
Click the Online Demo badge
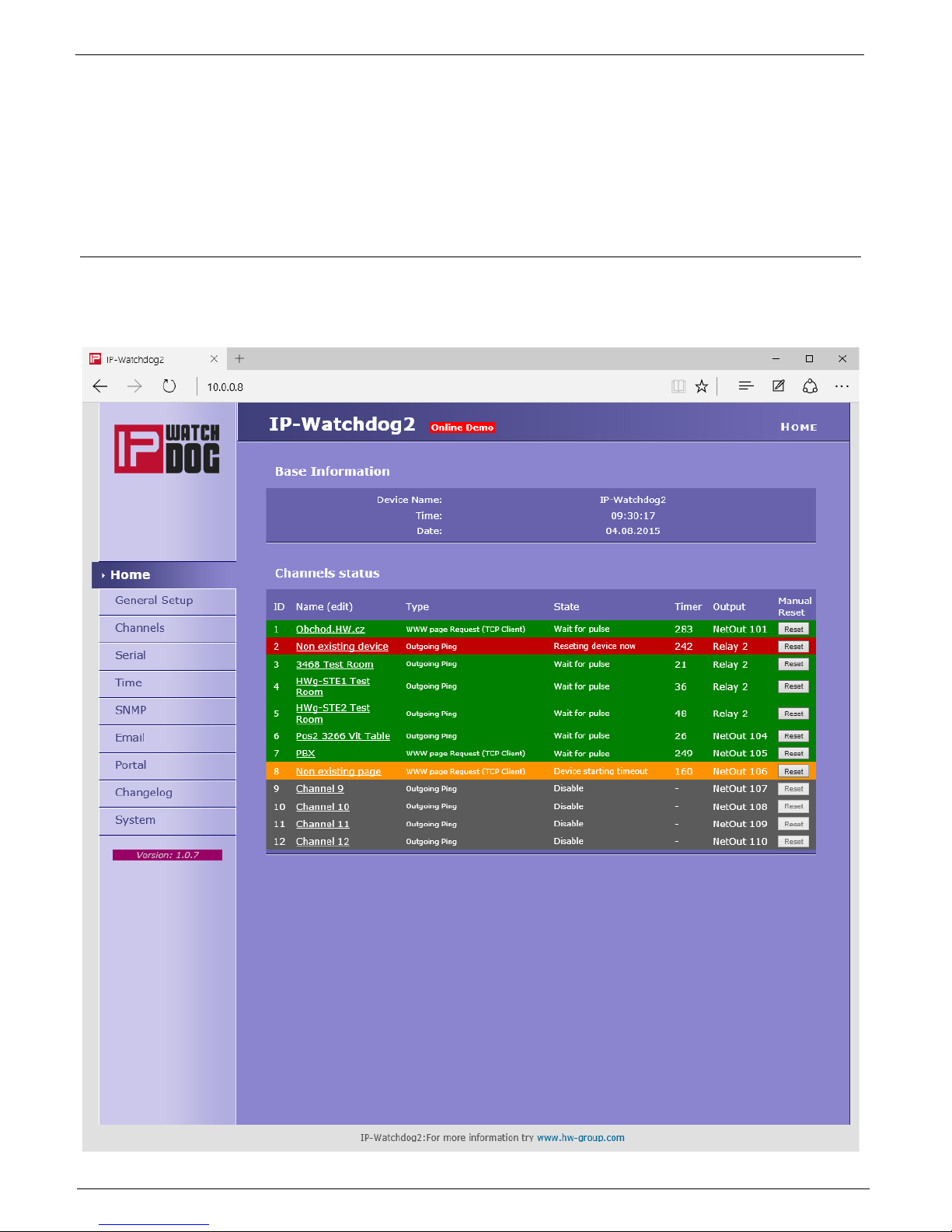[x=462, y=428]
